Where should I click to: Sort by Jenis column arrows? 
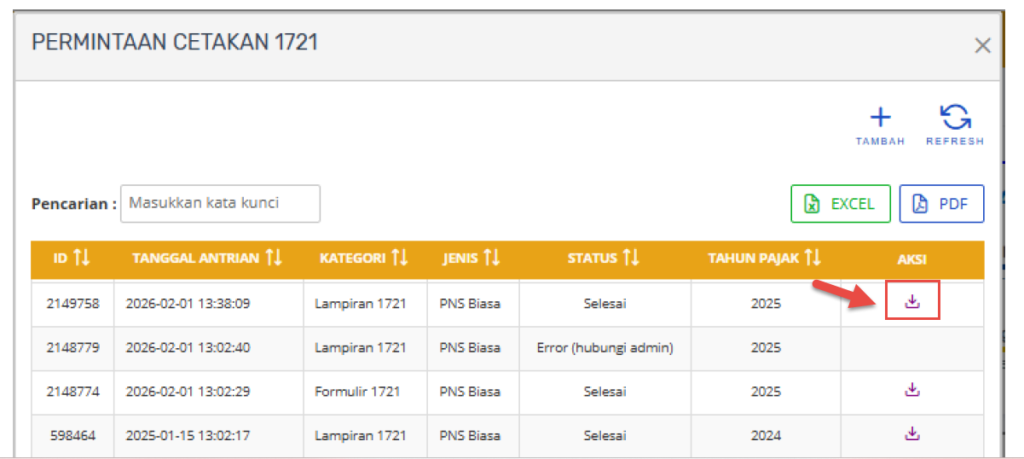click(491, 259)
